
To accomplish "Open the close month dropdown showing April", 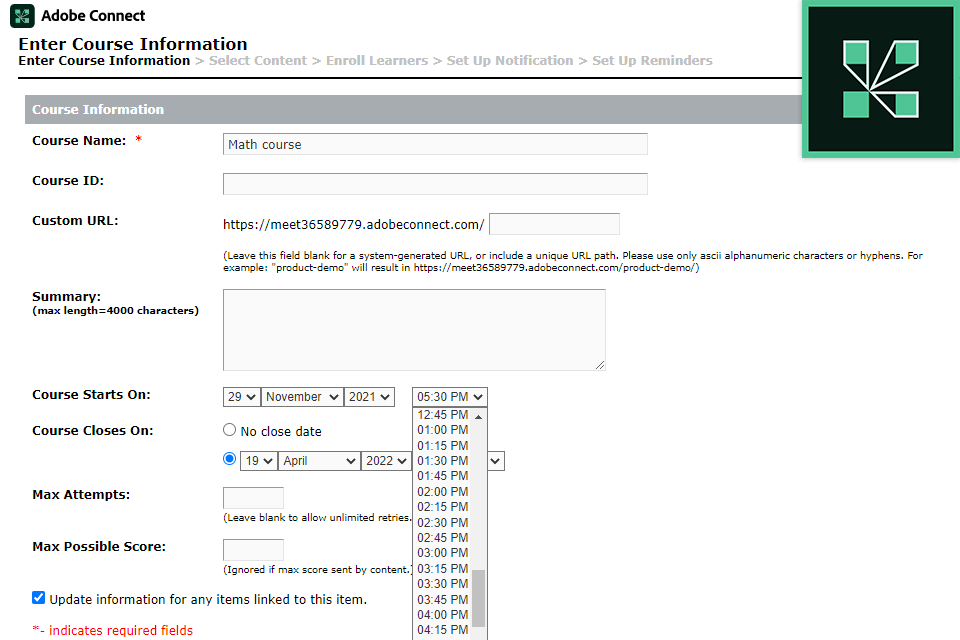I will tap(320, 461).
